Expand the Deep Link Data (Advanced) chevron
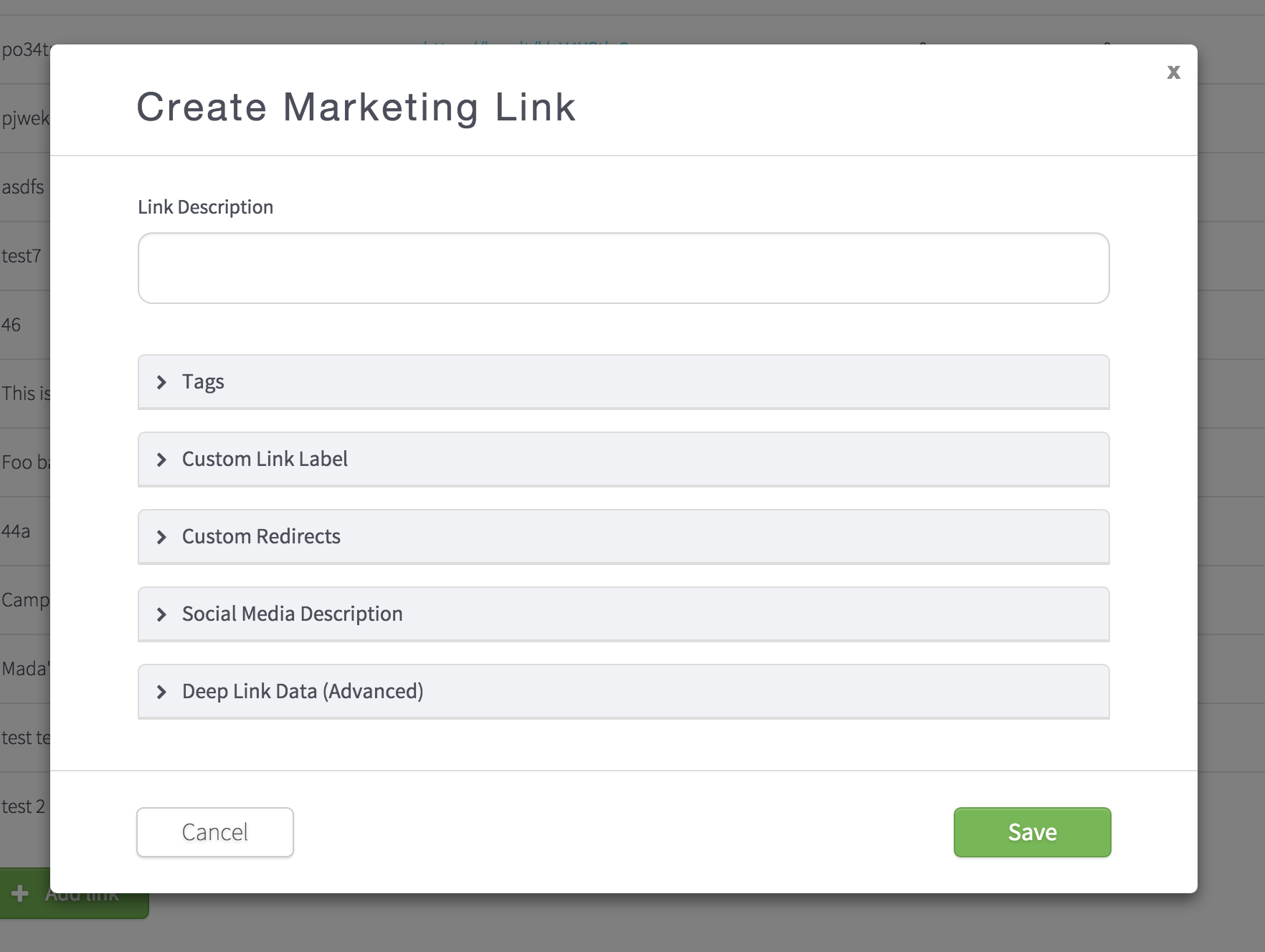Viewport: 1265px width, 952px height. click(x=161, y=692)
